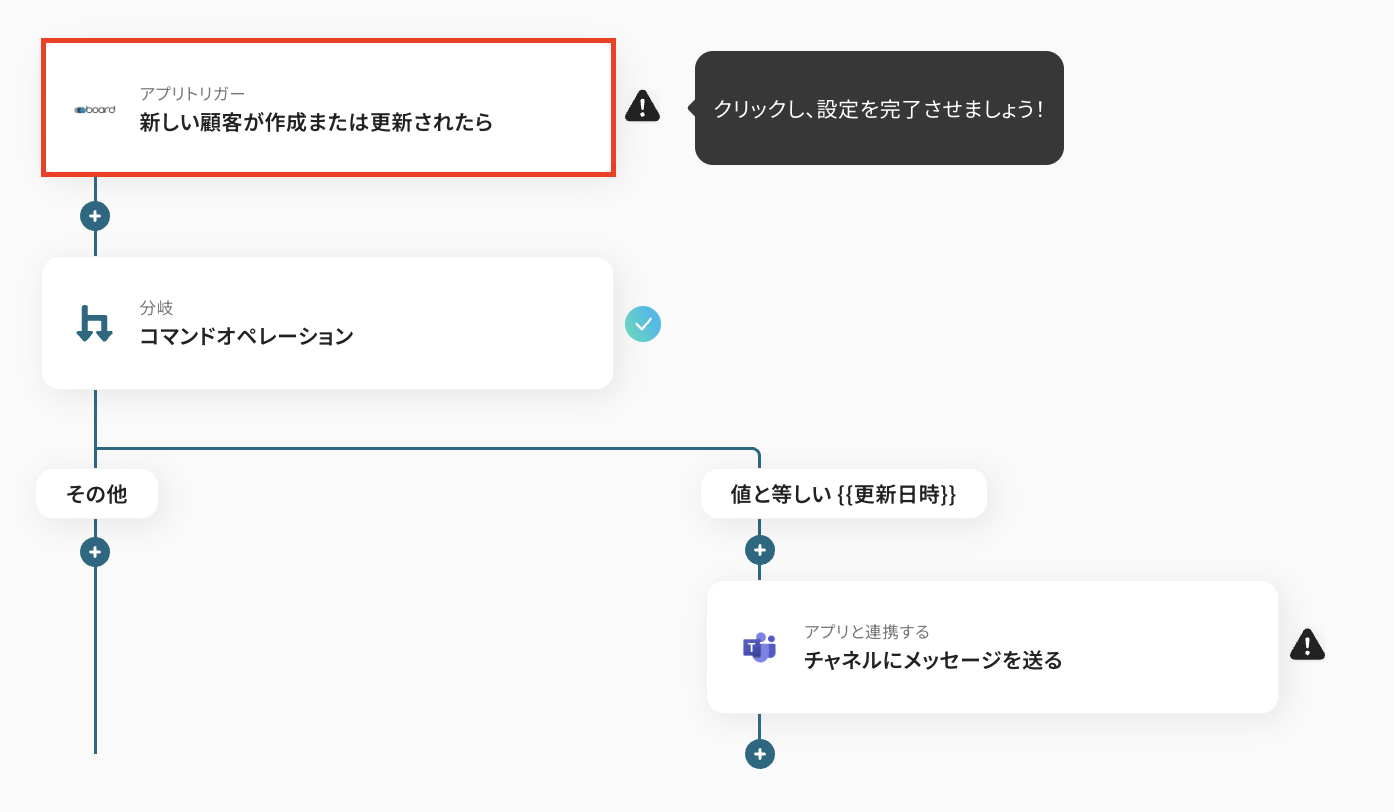Screen dimensions: 1394x812
Task: Click the アプリと連携する label text
Action: pos(866,632)
